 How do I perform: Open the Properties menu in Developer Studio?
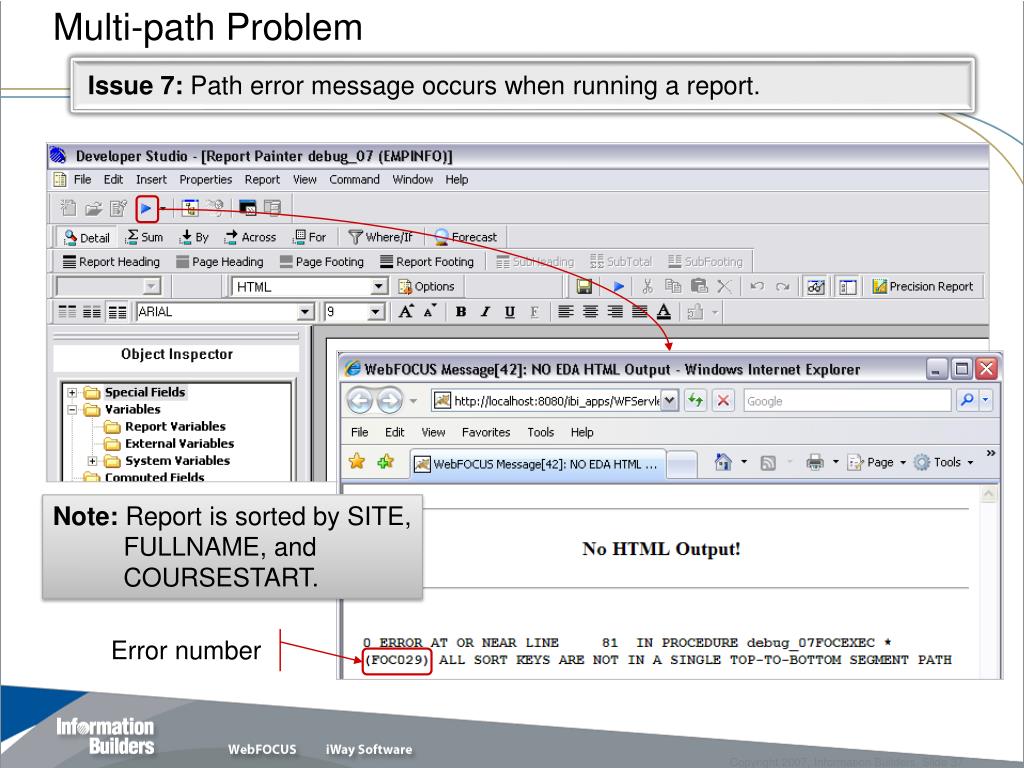(206, 179)
